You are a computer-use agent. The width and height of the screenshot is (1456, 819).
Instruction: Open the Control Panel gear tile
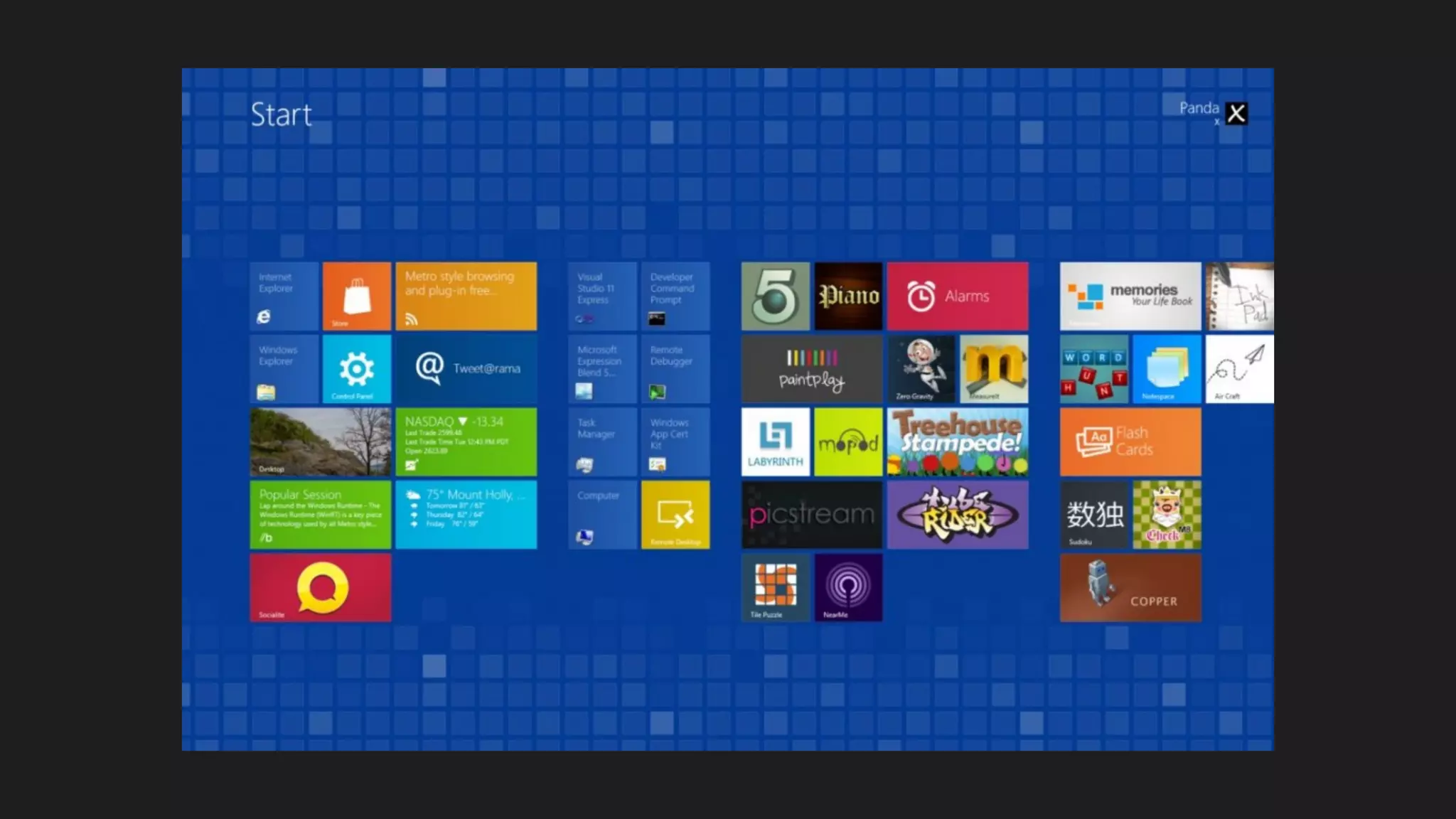point(356,369)
